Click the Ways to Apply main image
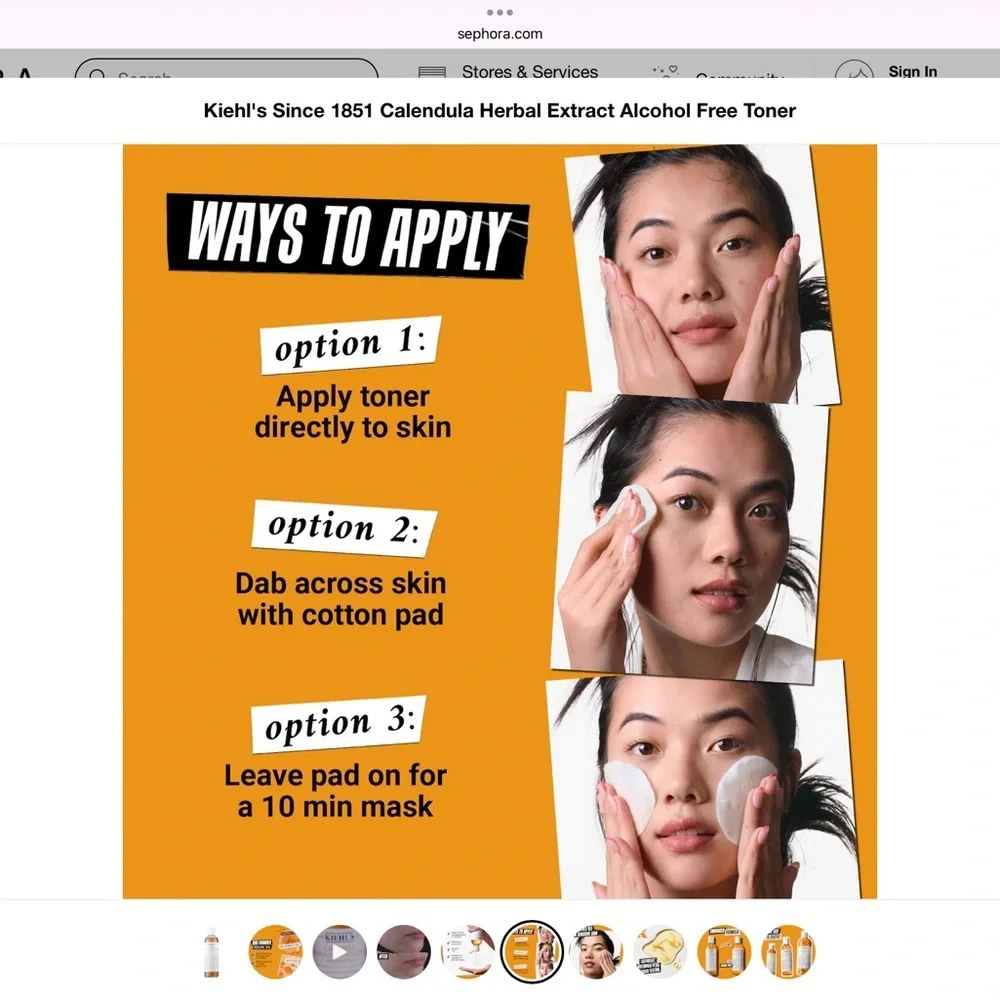The image size is (1000, 1000). (x=500, y=522)
